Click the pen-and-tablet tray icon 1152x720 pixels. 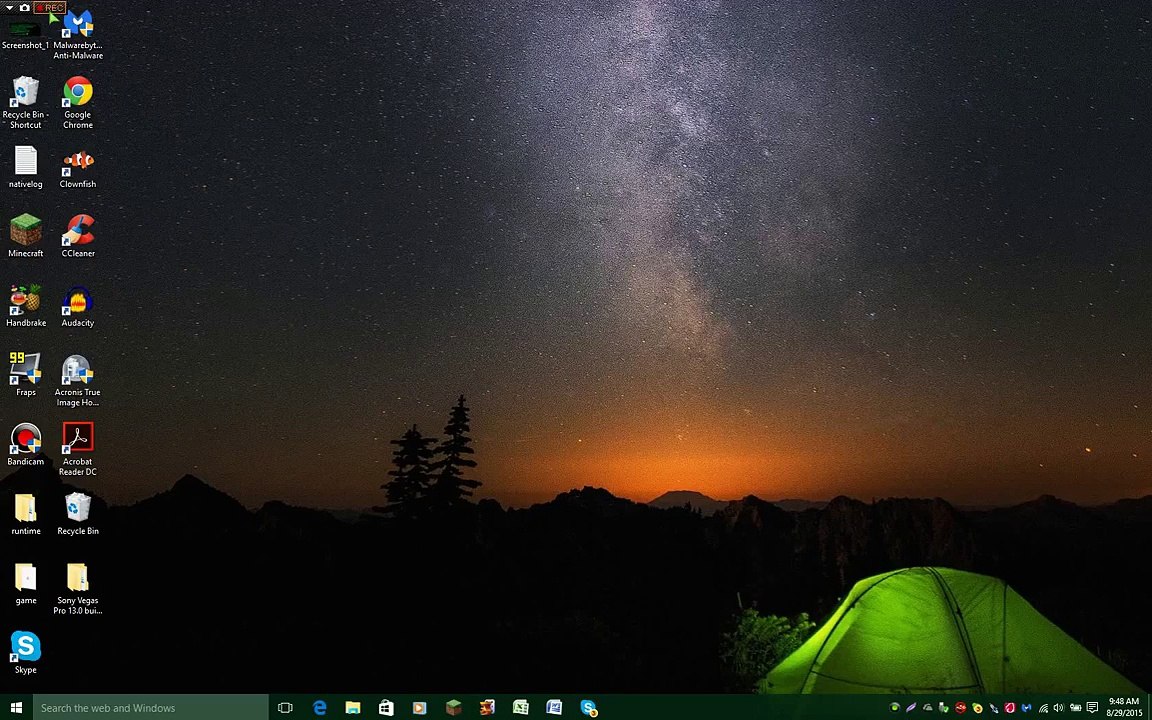[x=994, y=708]
